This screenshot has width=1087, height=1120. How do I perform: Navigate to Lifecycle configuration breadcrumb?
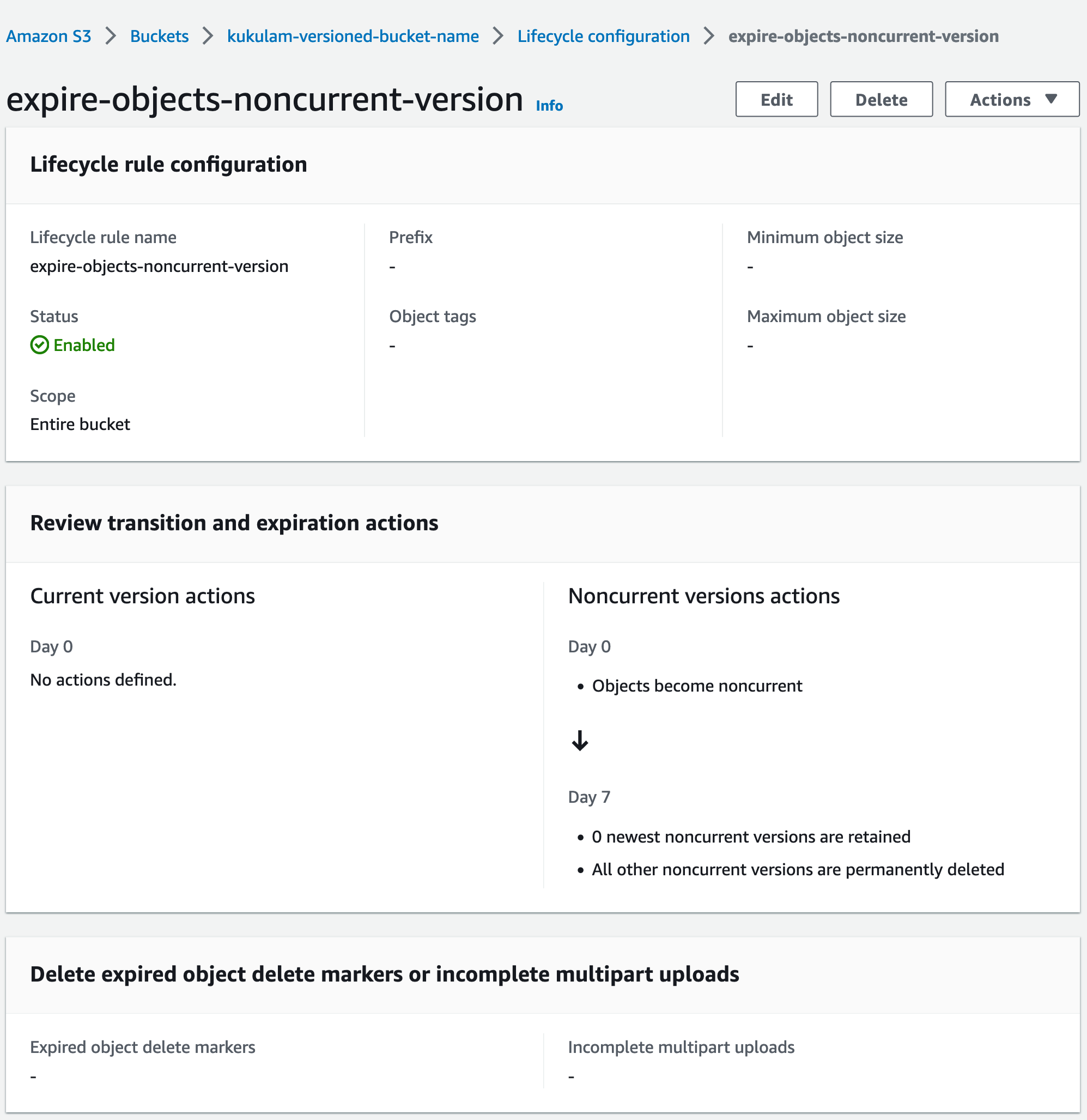(x=603, y=36)
